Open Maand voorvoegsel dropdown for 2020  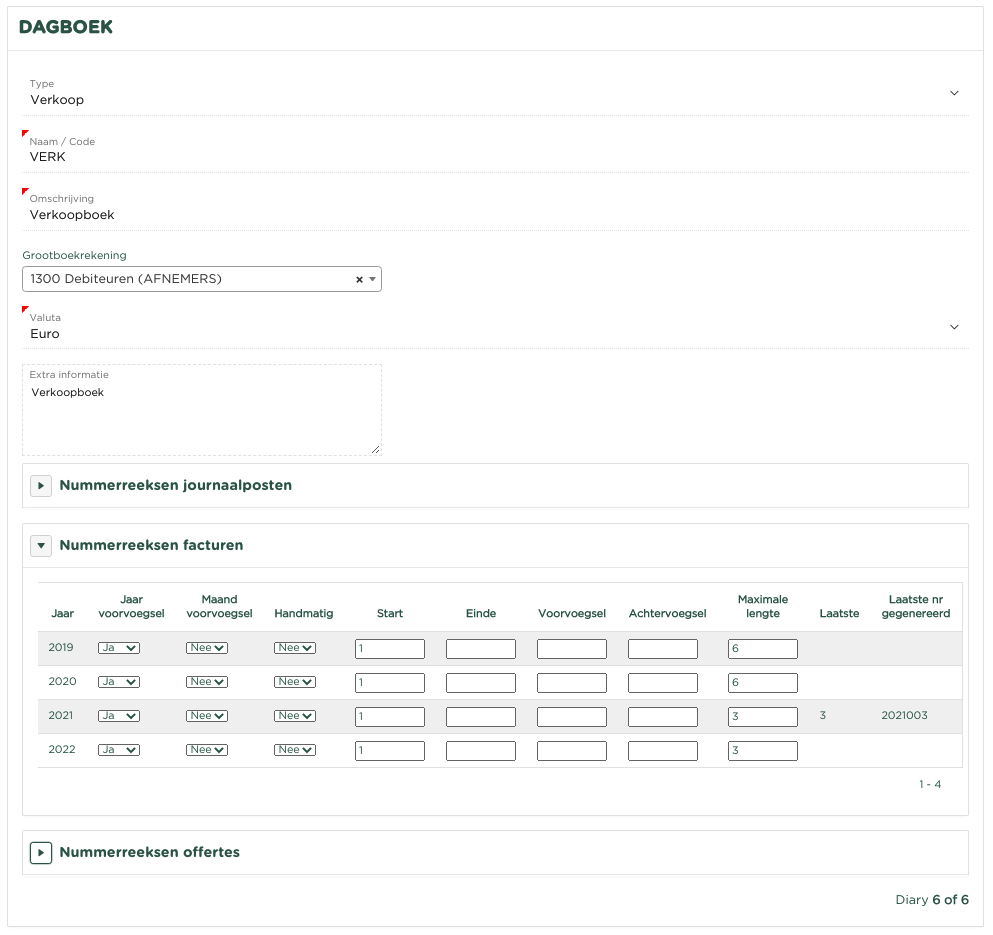click(x=207, y=682)
